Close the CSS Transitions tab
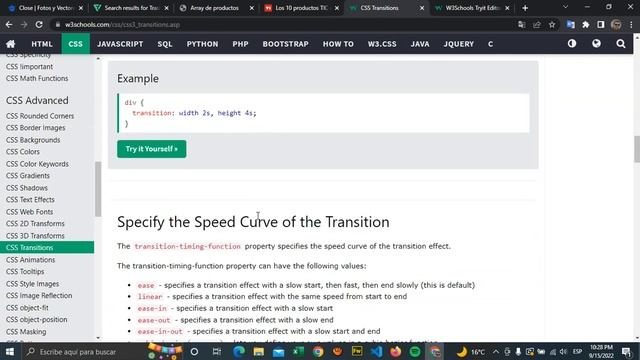This screenshot has width=640, height=360. pyautogui.click(x=422, y=8)
